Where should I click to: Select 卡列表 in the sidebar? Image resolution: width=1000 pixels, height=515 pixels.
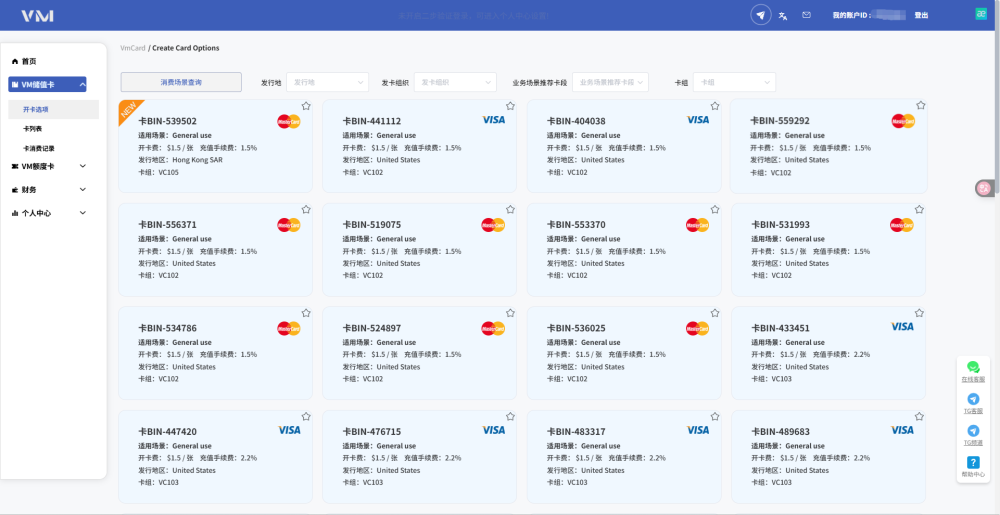[x=33, y=129]
